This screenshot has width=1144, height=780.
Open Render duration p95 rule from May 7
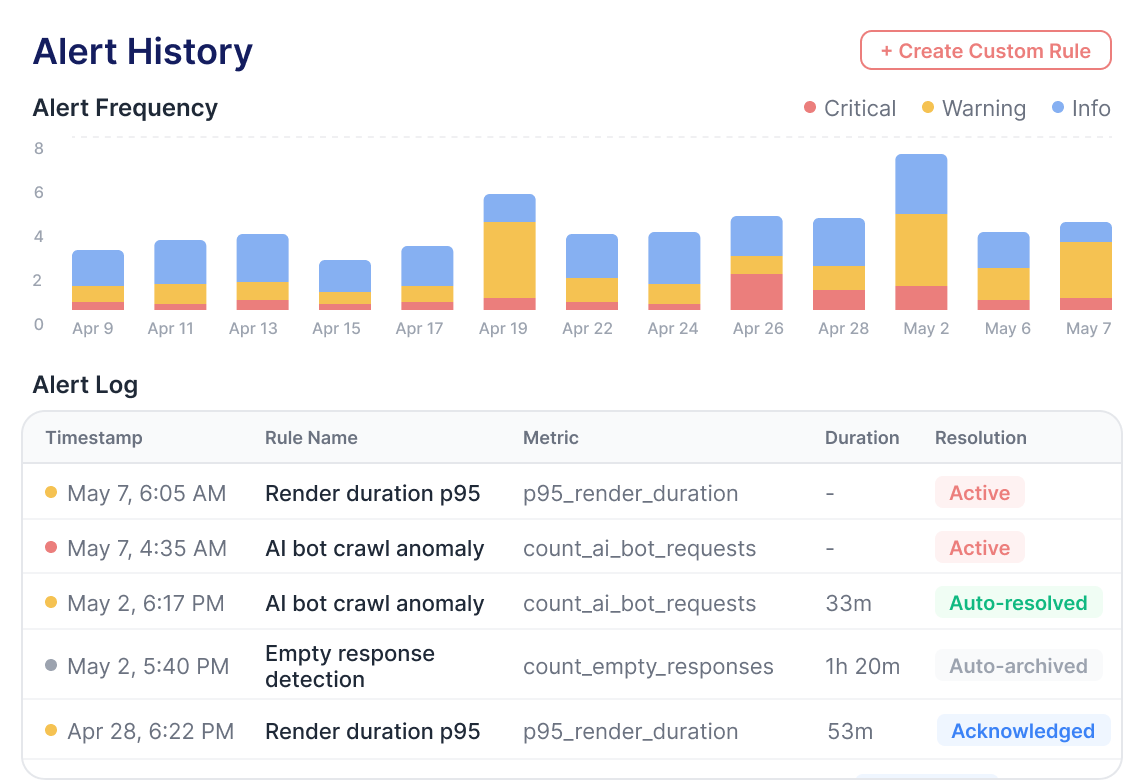coord(373,493)
